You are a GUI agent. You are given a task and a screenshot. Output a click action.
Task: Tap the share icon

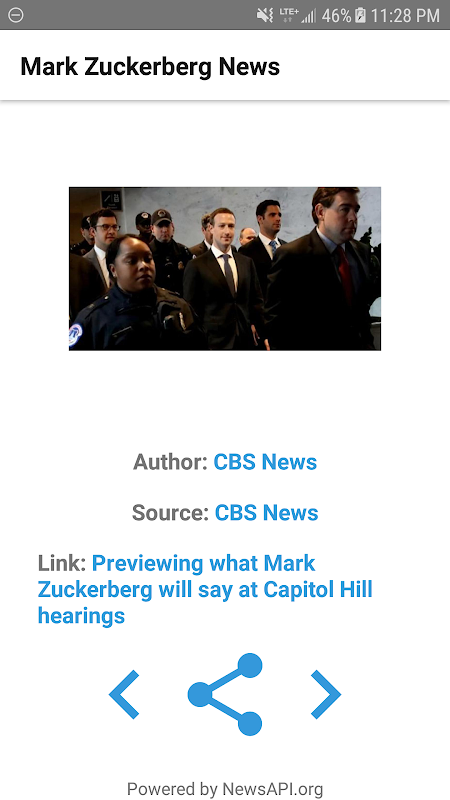tap(225, 694)
